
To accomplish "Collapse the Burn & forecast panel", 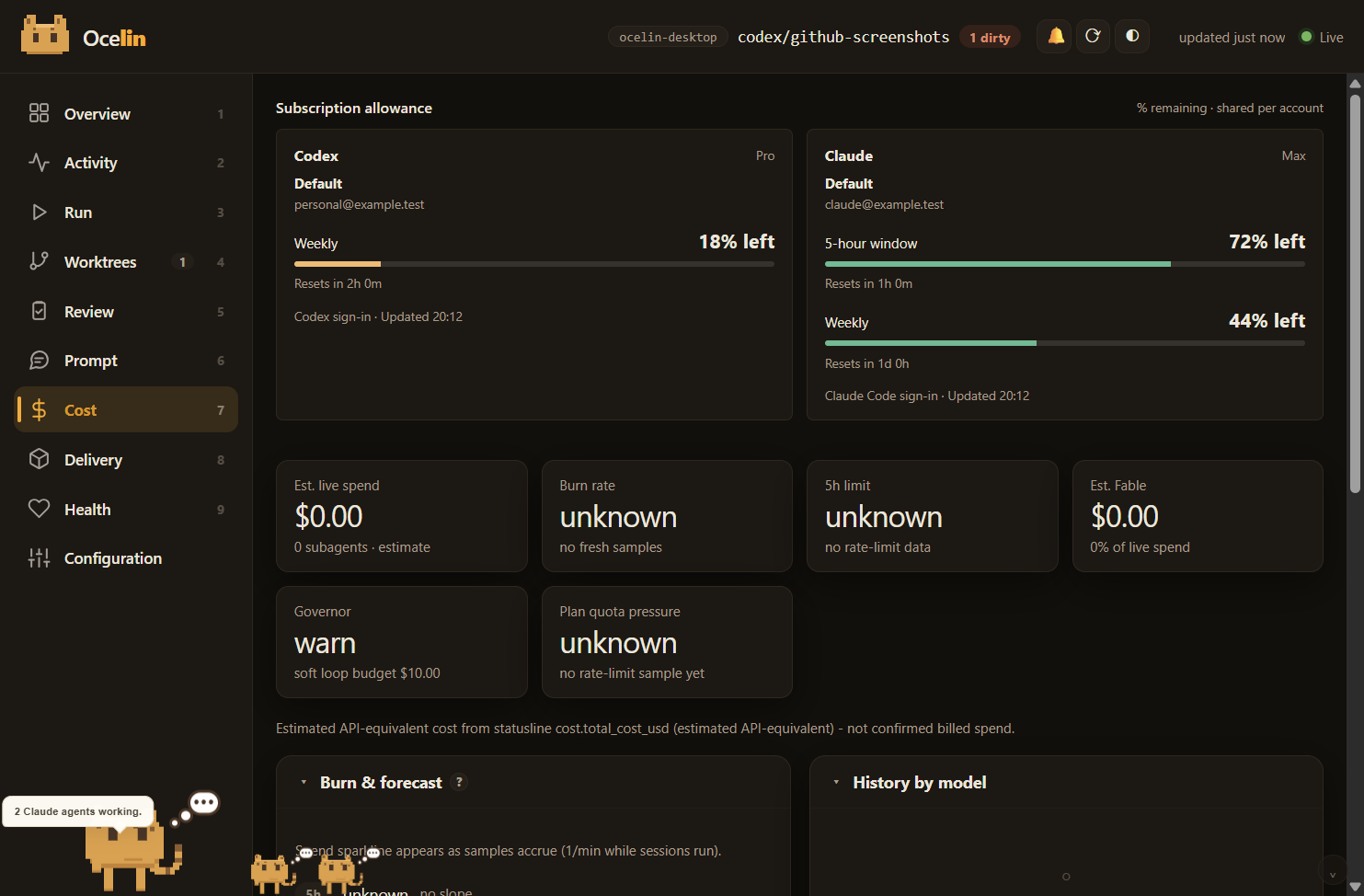I will click(304, 782).
